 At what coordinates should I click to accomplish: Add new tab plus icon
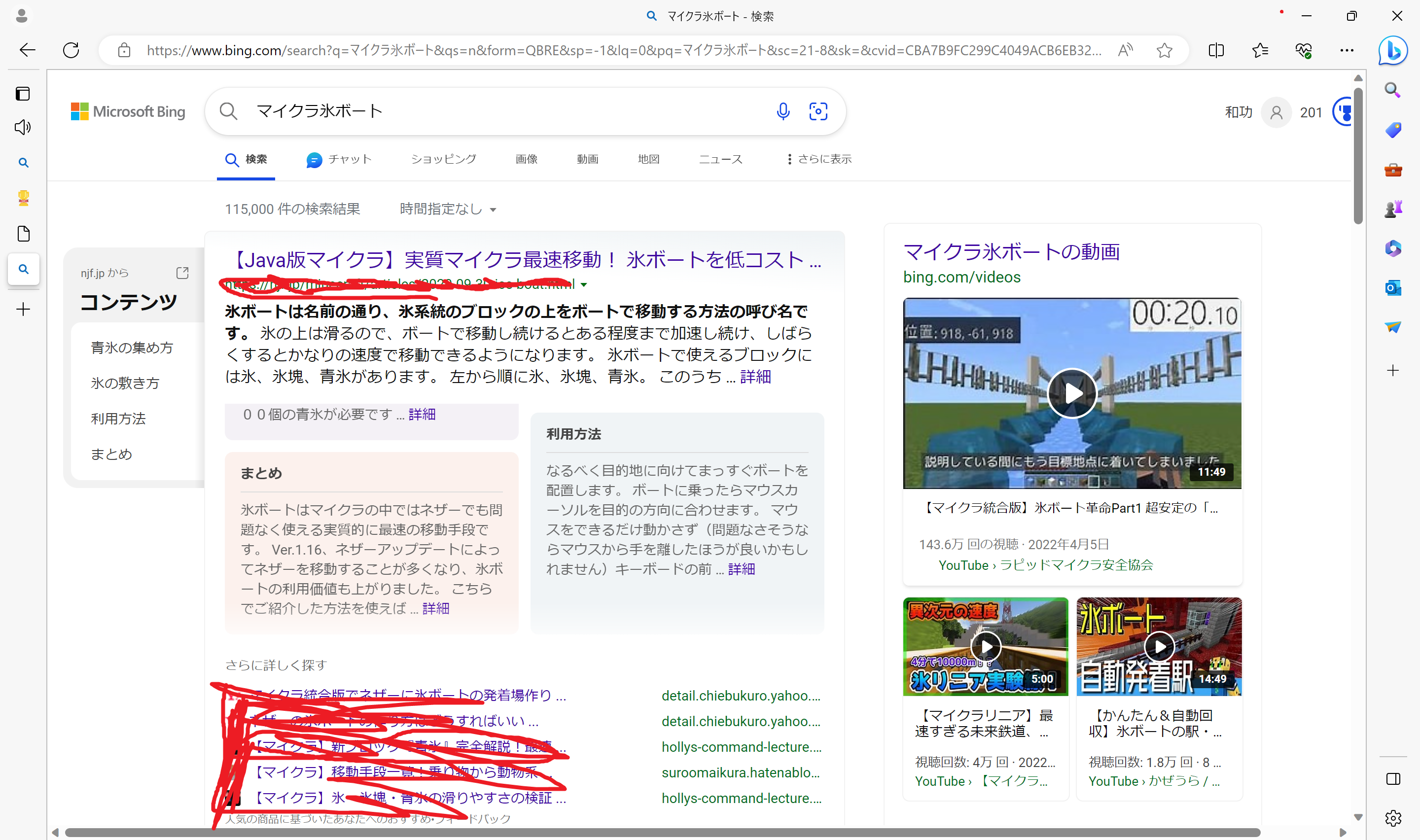23,309
